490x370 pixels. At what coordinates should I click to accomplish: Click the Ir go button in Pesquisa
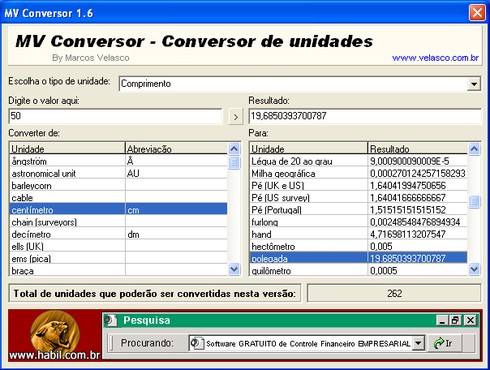tap(444, 343)
